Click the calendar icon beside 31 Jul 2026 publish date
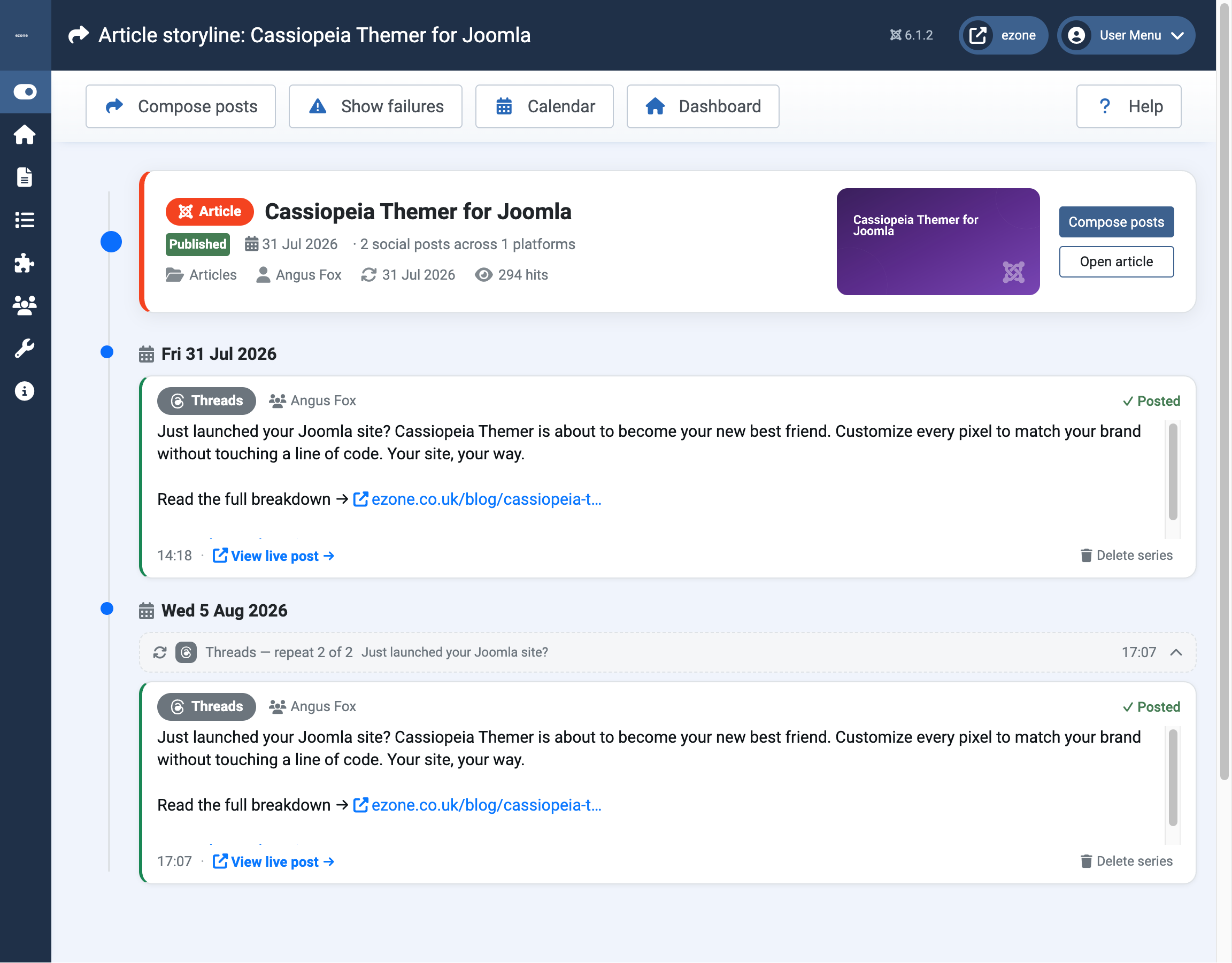Screen dimensions: 1232x963 (252, 244)
